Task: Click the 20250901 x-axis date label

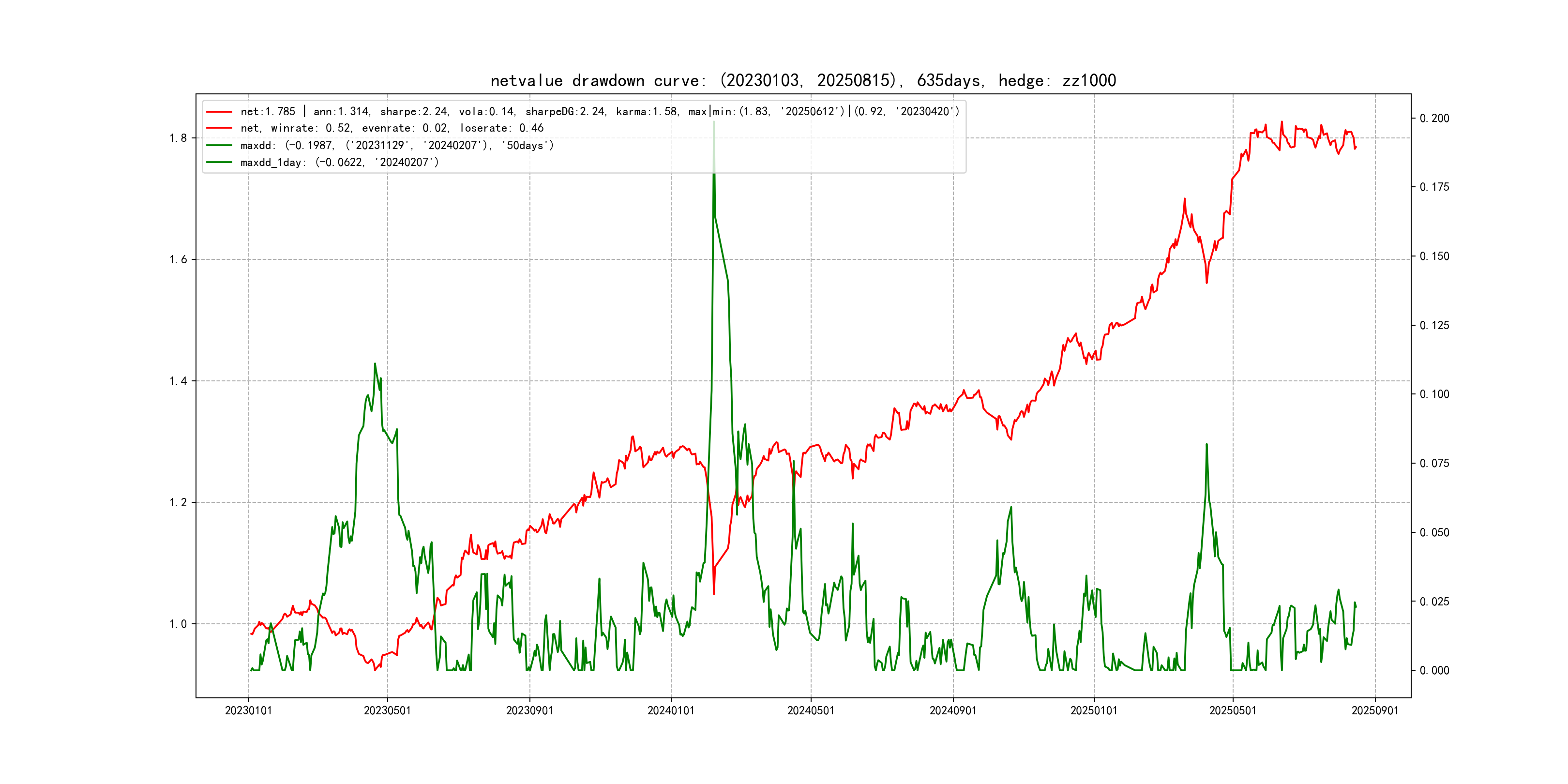Action: click(x=1375, y=710)
